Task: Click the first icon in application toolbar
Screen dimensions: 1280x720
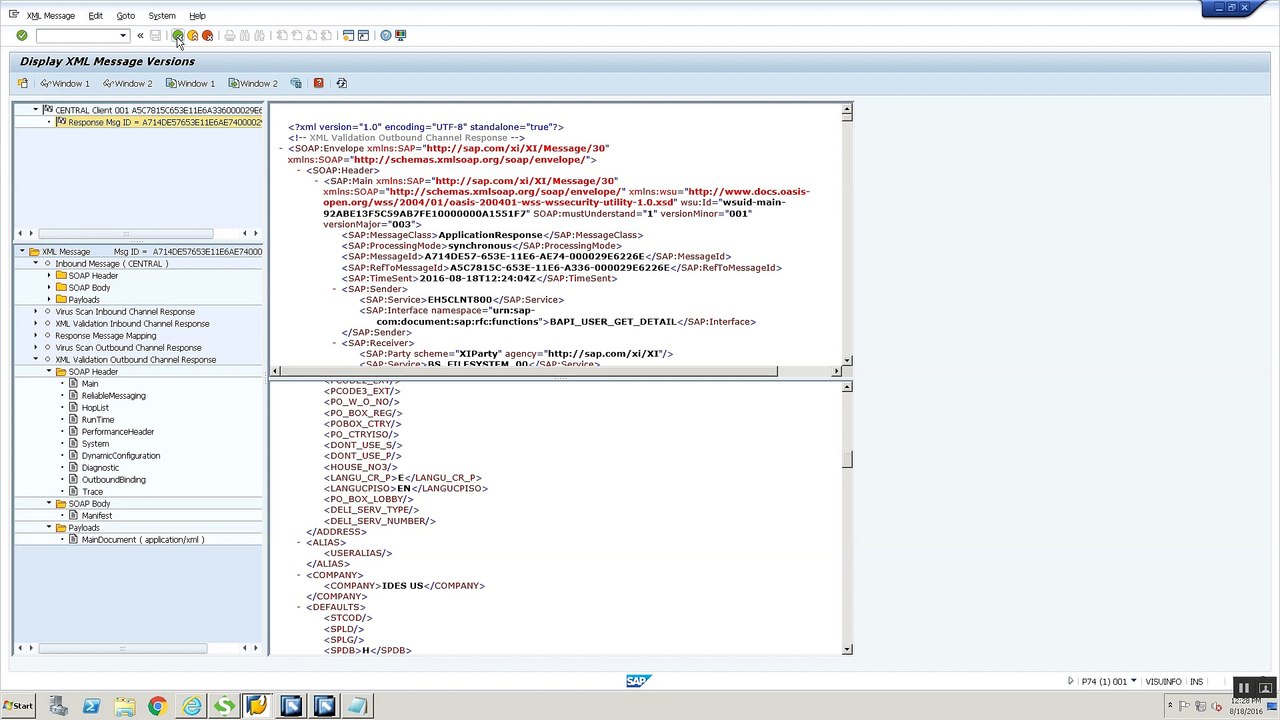Action: [23, 83]
